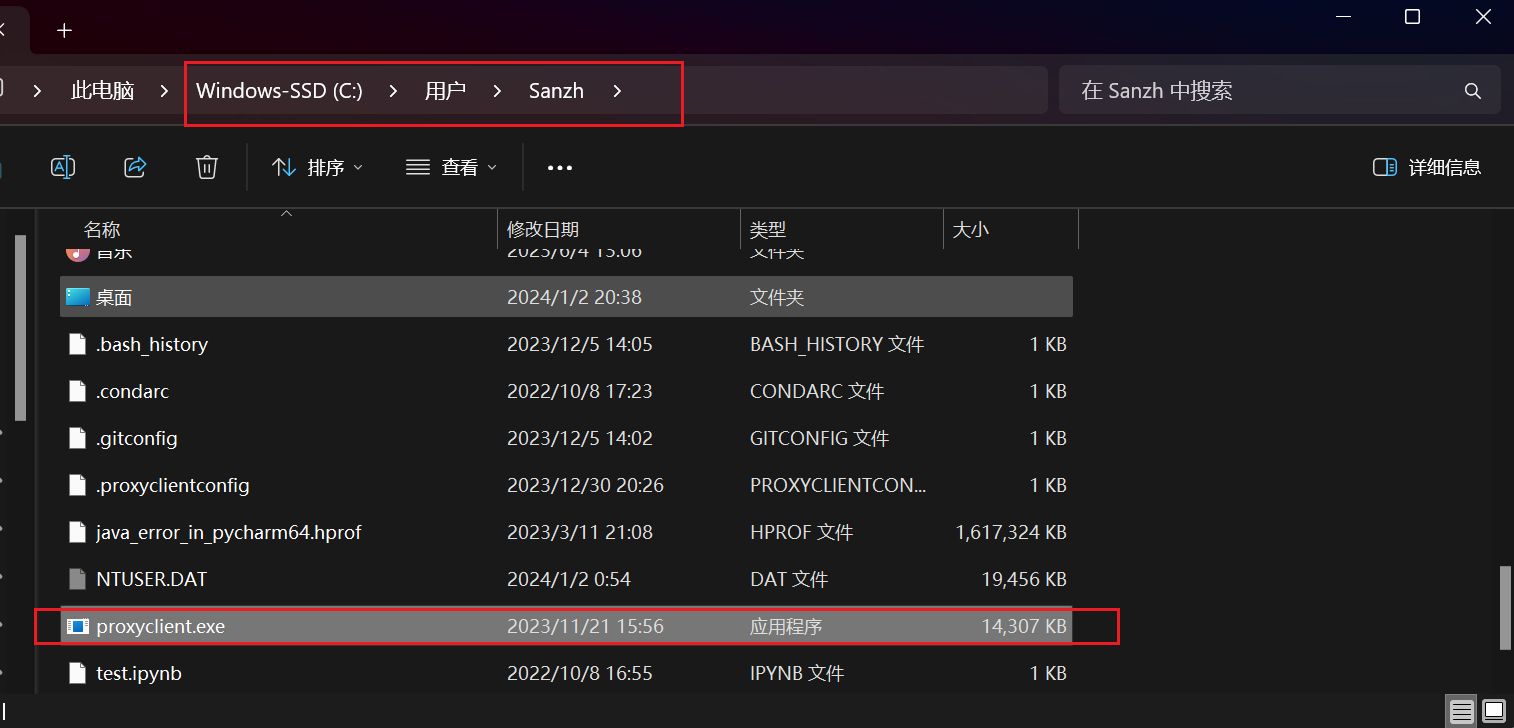Open the 排序 sort dropdown
The height and width of the screenshot is (728, 1514).
[317, 167]
